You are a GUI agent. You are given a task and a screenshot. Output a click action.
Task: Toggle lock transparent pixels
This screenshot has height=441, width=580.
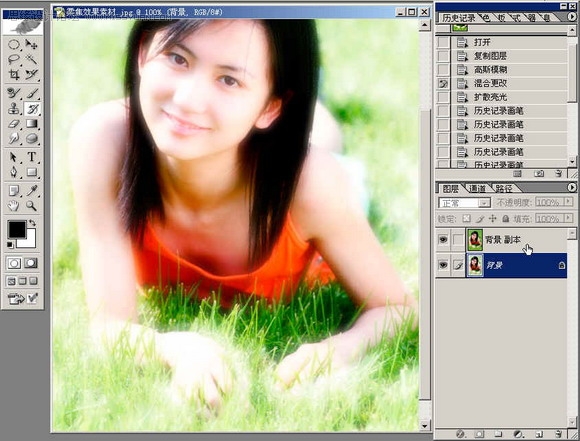pos(467,219)
